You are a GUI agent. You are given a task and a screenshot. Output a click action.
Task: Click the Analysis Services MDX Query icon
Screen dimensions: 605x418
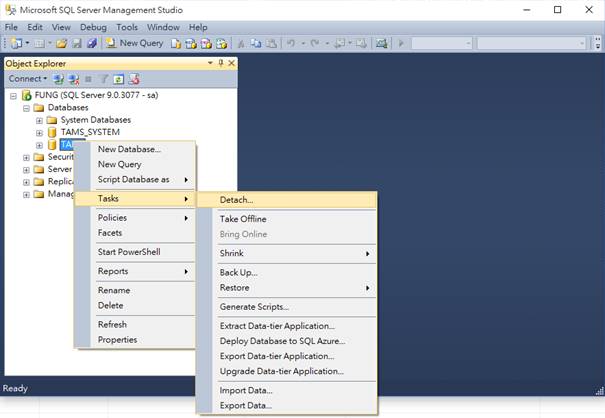[191, 44]
